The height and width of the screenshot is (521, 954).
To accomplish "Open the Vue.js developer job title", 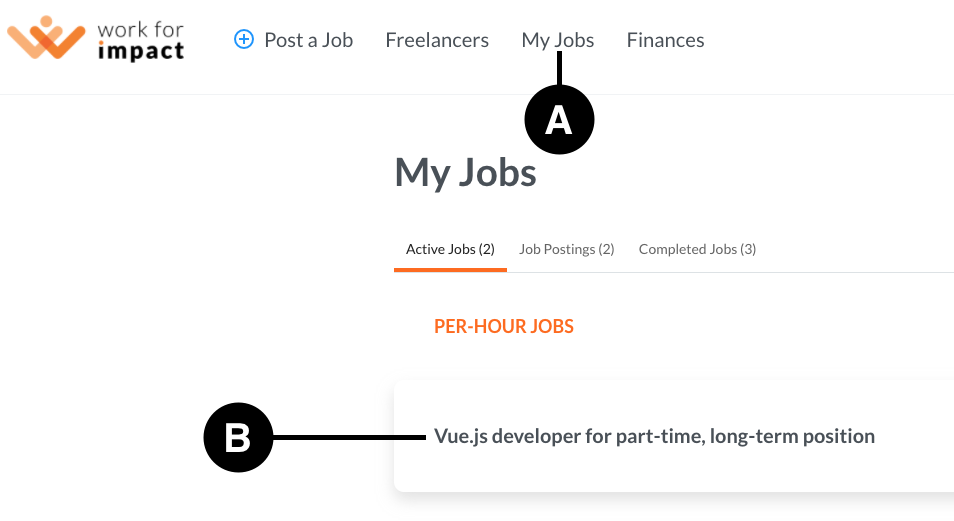I will [654, 436].
